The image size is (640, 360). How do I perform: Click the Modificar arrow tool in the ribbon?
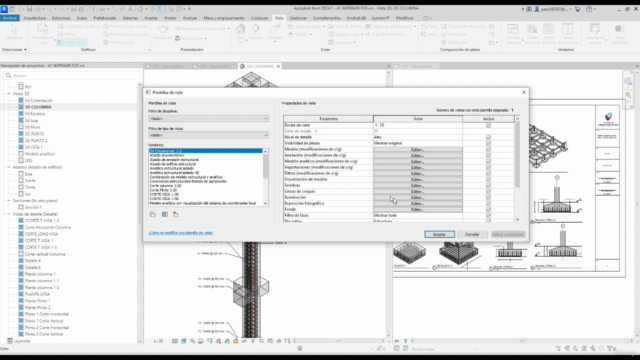14,29
